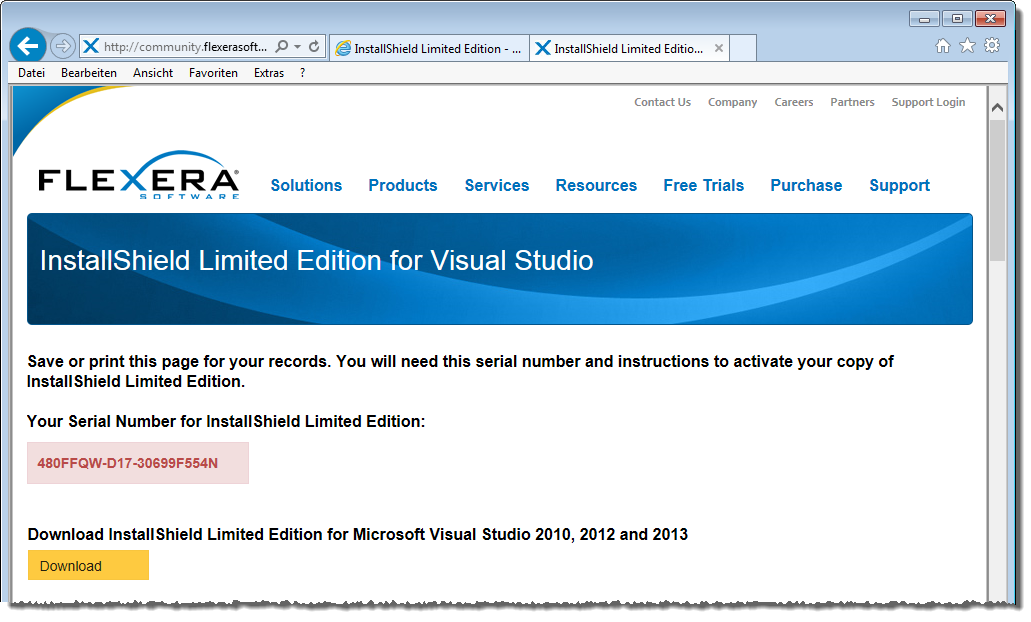1031x622 pixels.
Task: Open the Support navigation item
Action: [x=899, y=185]
